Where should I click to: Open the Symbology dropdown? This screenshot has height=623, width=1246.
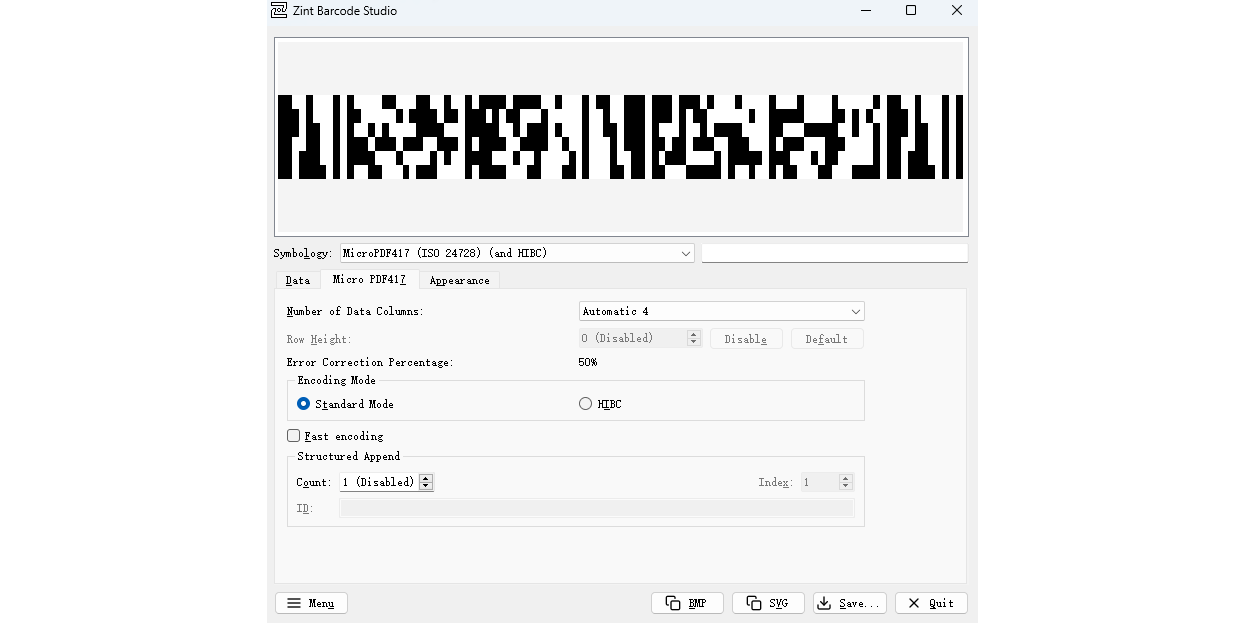click(685, 253)
